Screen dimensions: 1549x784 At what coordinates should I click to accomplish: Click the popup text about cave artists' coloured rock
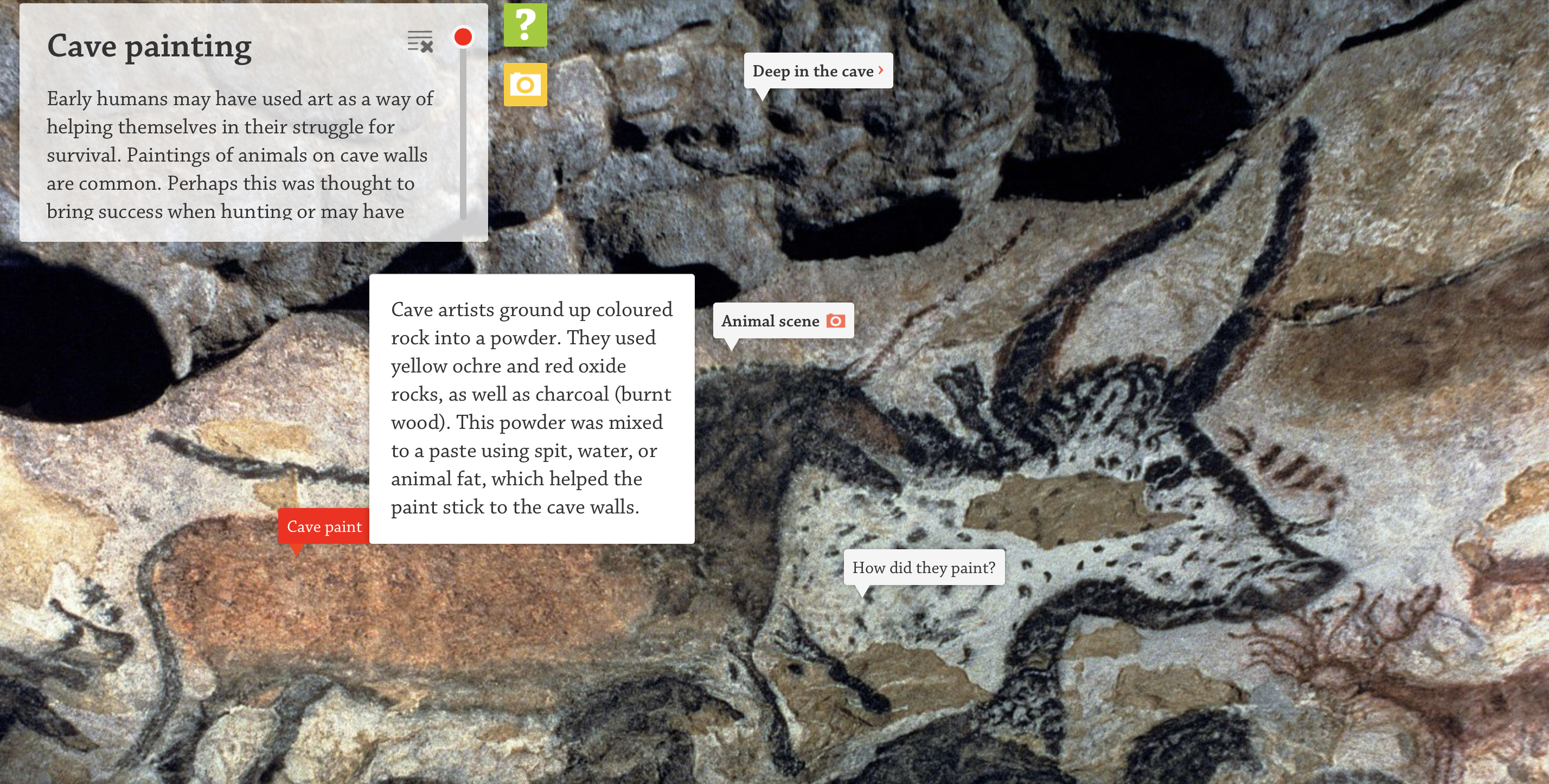(x=532, y=408)
